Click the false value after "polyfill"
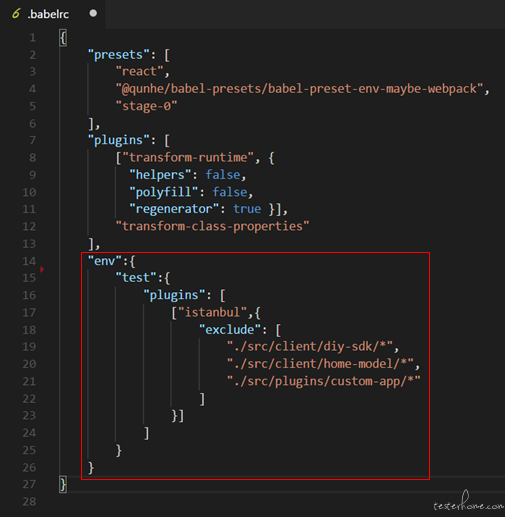 coord(230,192)
